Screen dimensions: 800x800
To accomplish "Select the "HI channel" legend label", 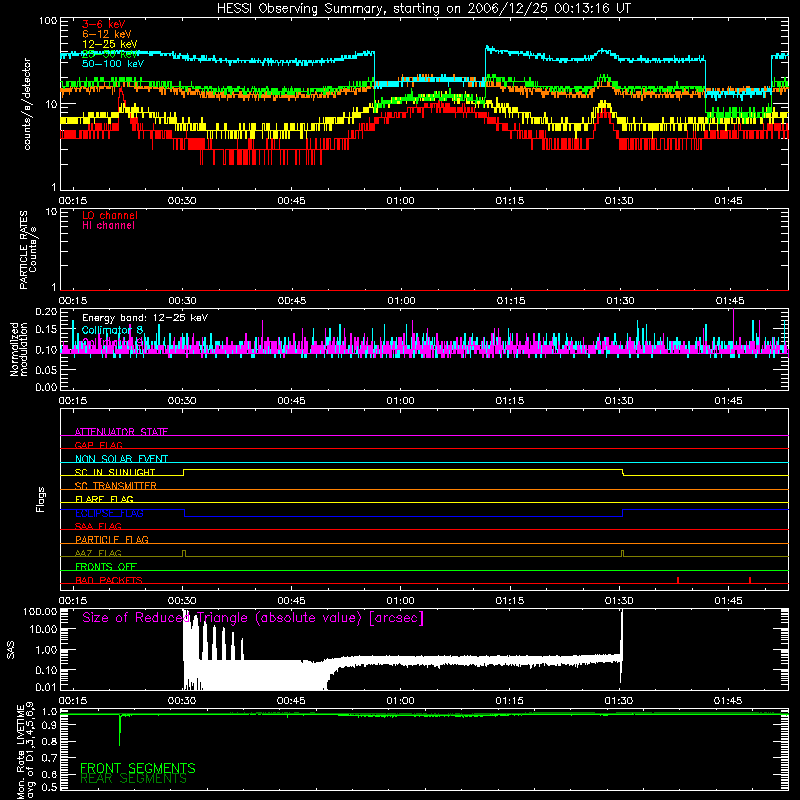I will [108, 226].
